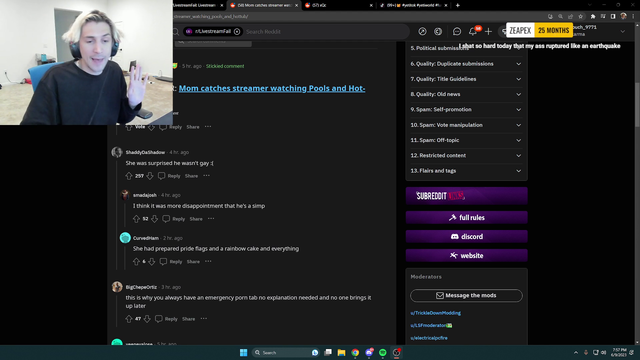This screenshot has width=640, height=360.
Task: Bookmark this page with the star icon
Action: (580, 16)
